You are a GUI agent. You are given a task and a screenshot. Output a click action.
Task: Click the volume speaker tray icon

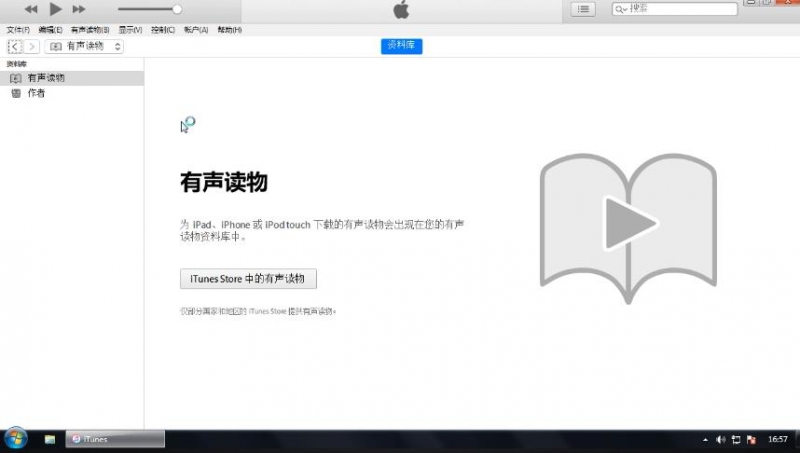[x=720, y=439]
